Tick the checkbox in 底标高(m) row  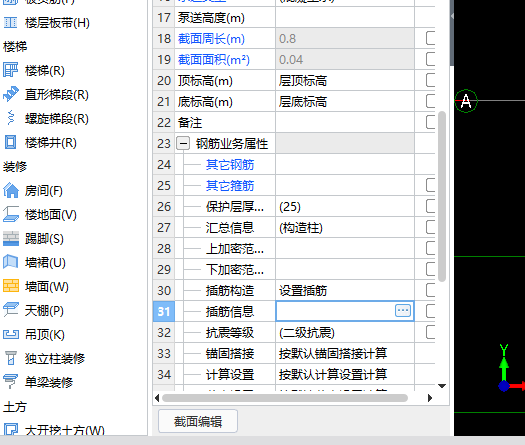pos(431,101)
